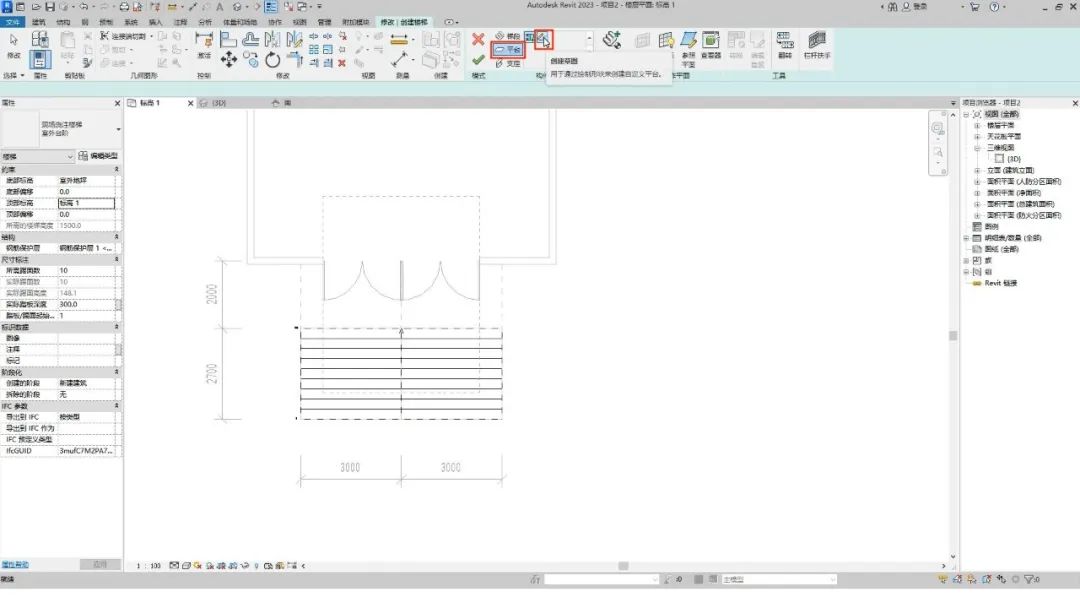Click the Reference Plane icon in the ribbon
The image size is (1080, 608).
[x=688, y=48]
